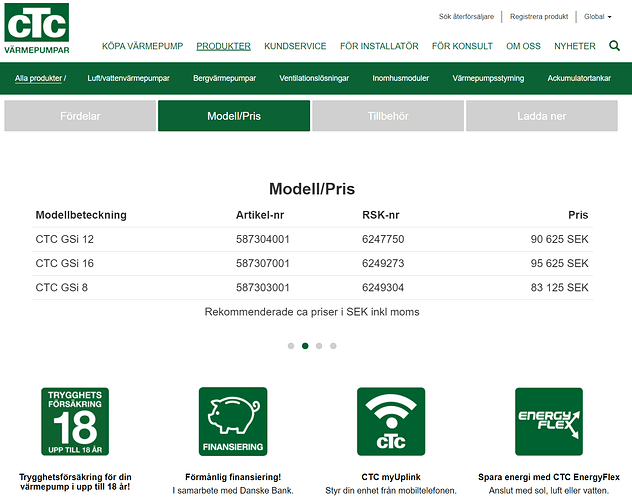Viewport: 632px width, 500px height.
Task: Click the CTC Värmepumpar logo
Action: 36,29
